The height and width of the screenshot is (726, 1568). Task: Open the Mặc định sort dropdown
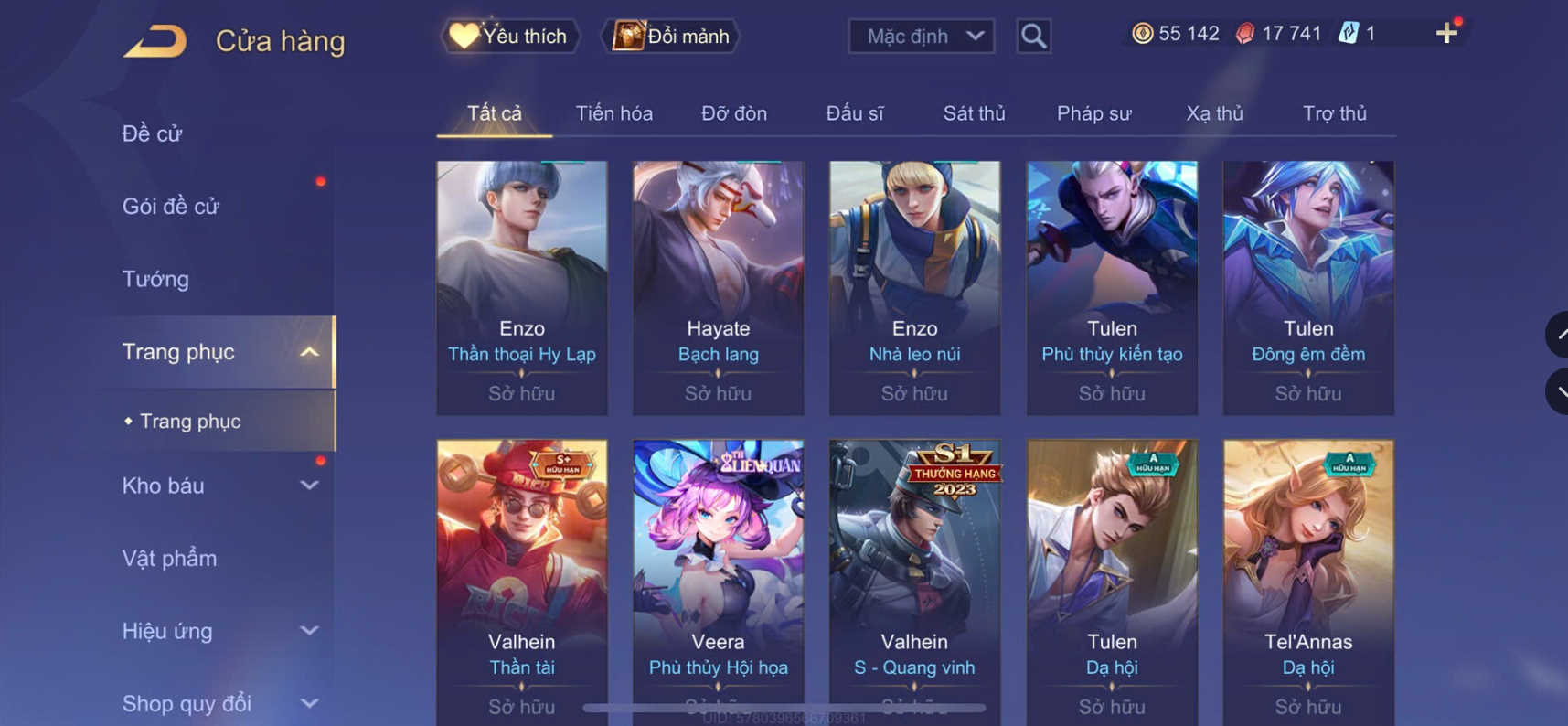pyautogui.click(x=922, y=37)
